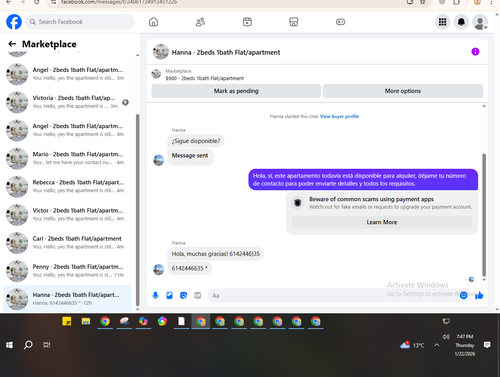Click the "6142446635 *" message bubble
The image size is (500, 377).
[189, 268]
